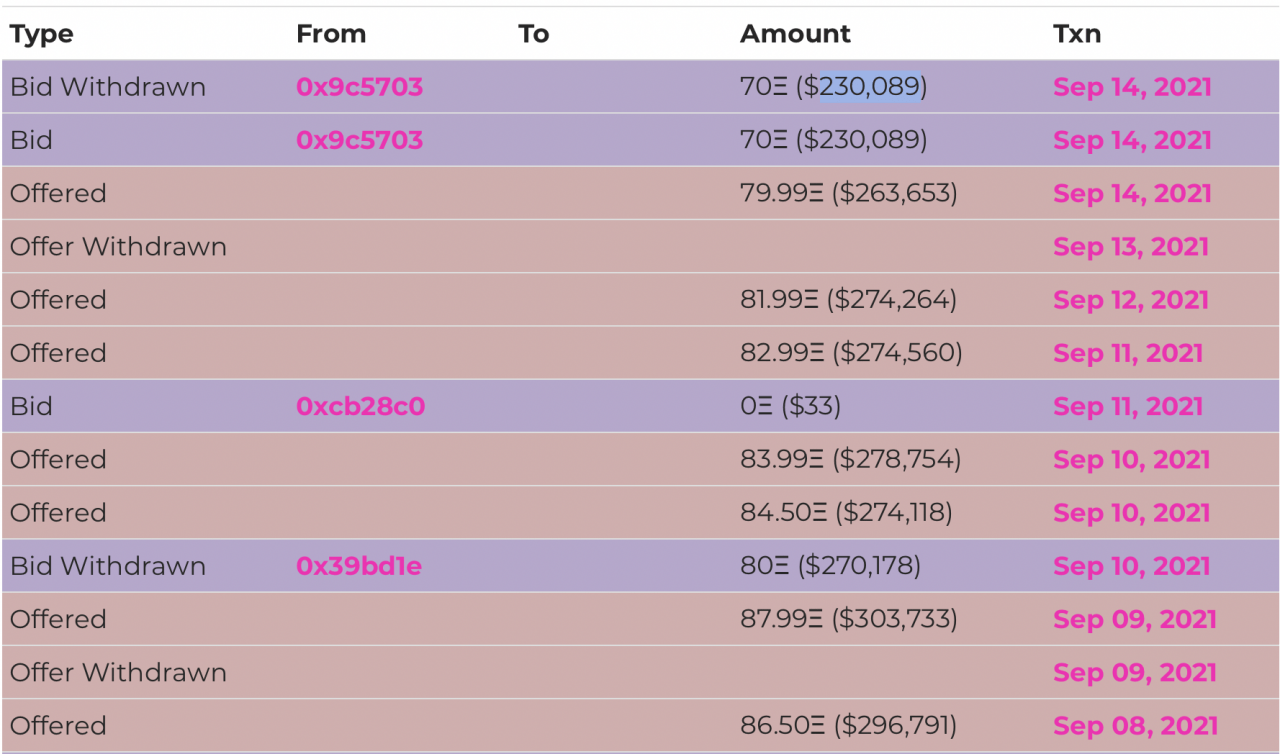Open transaction date for the 0Ξ bid

[x=1127, y=406]
